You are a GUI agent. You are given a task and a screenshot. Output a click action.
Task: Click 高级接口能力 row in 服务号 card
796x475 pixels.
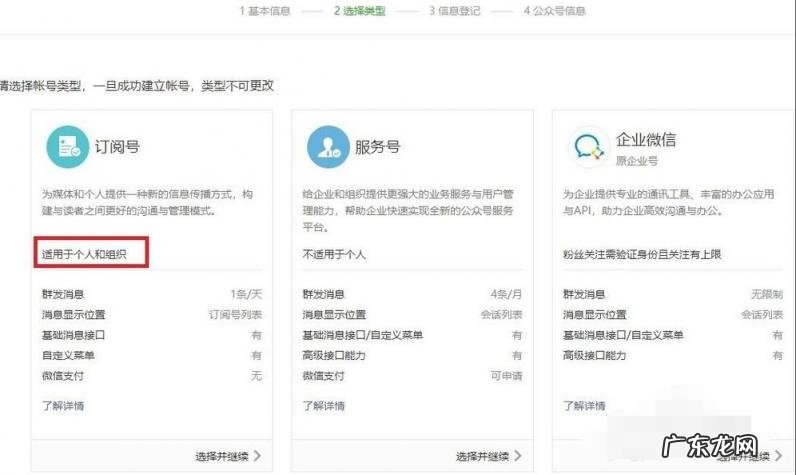click(x=412, y=355)
